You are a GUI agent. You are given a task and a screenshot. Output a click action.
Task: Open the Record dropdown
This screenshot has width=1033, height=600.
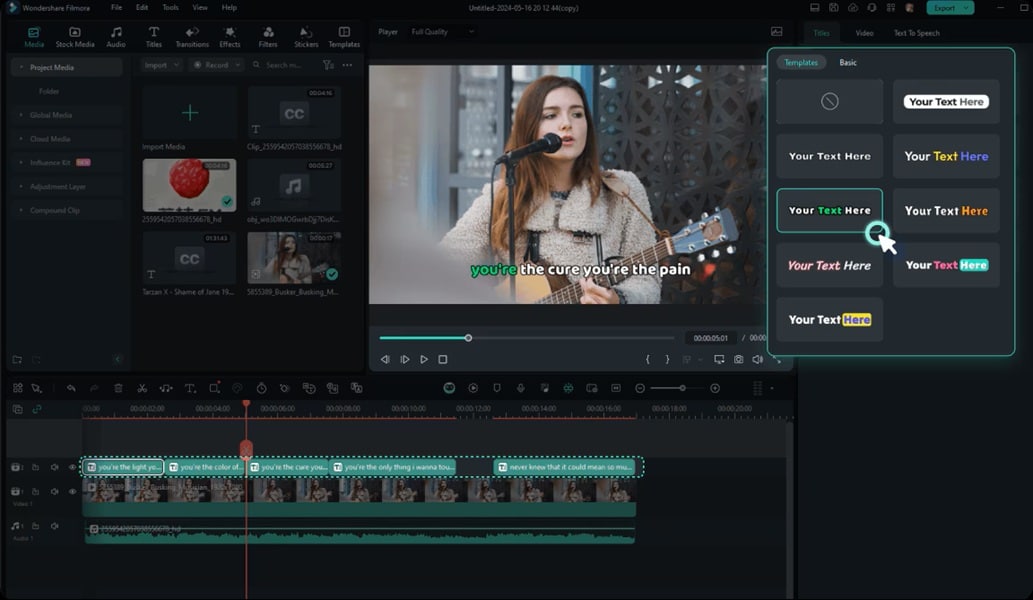[216, 65]
